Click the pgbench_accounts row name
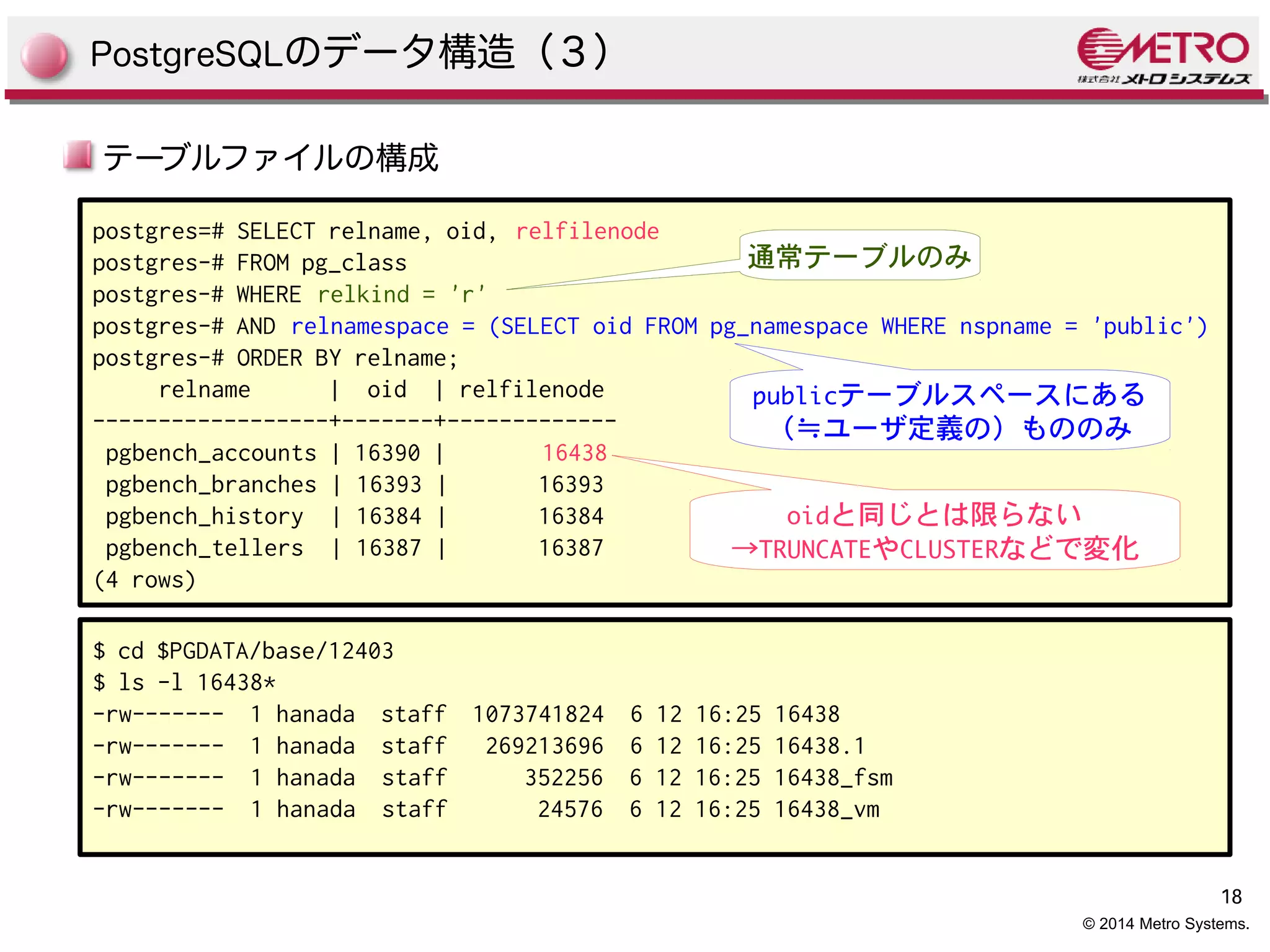 coord(211,454)
